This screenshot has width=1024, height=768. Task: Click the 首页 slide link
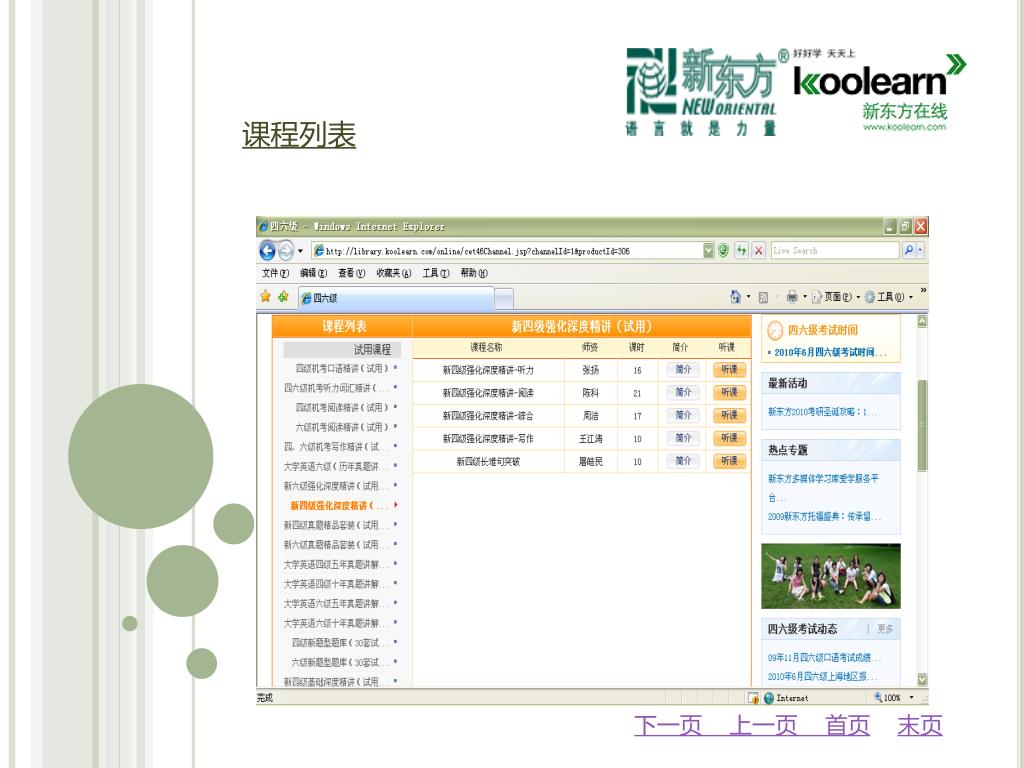click(847, 726)
